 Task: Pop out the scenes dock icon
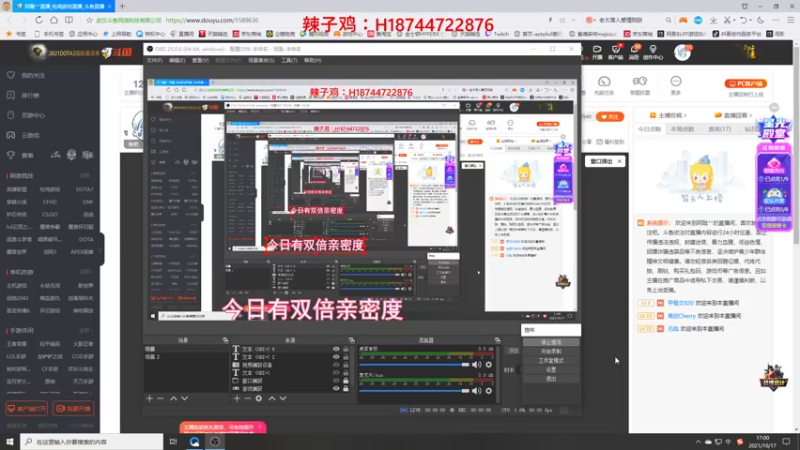[225, 340]
